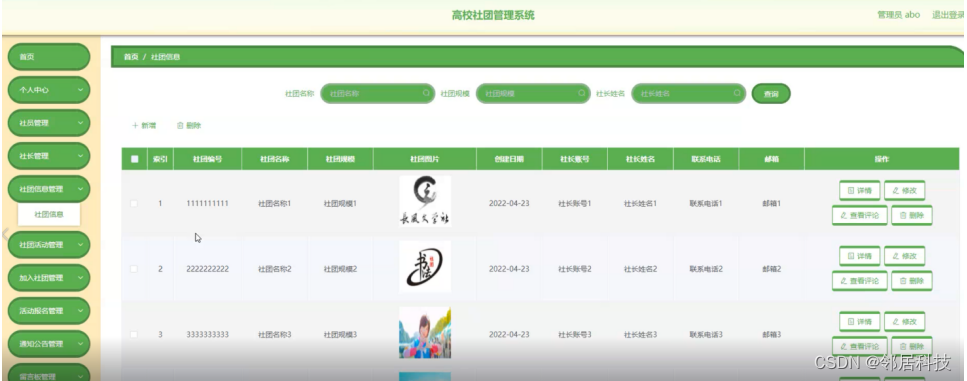Click cell 社团名称1
The height and width of the screenshot is (381, 967).
pos(274,203)
